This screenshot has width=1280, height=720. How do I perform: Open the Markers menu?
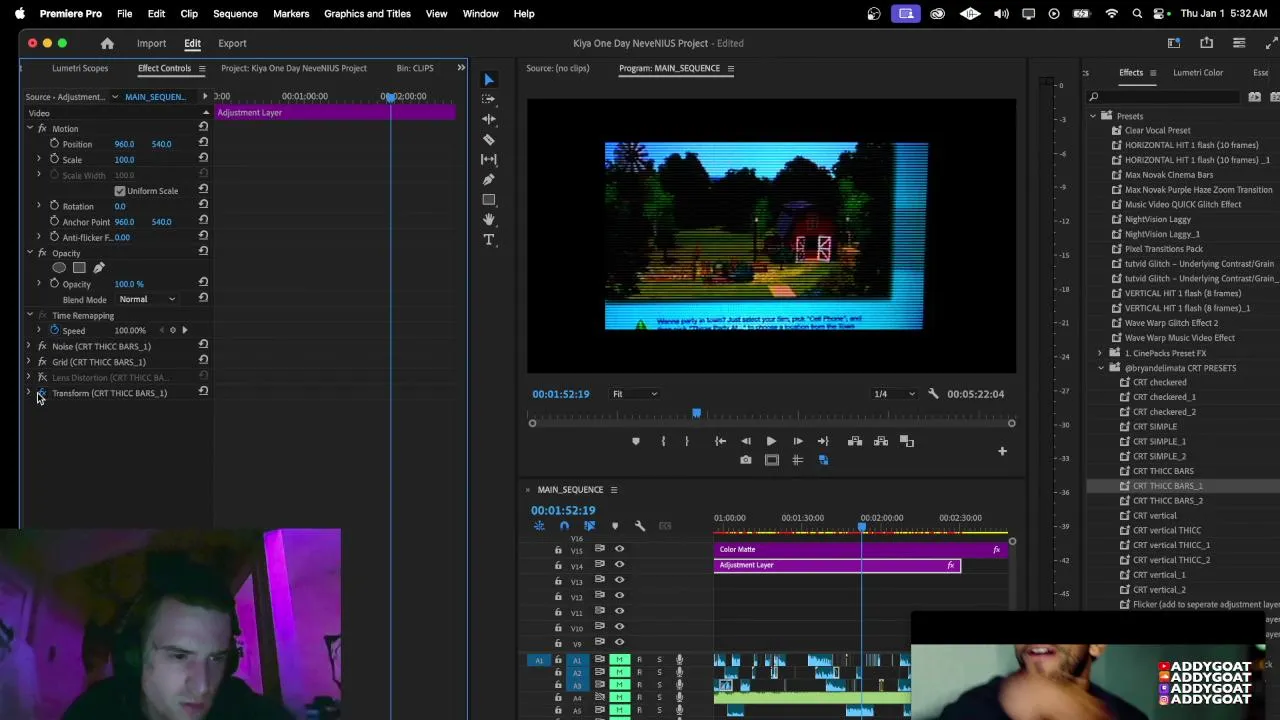(x=291, y=13)
